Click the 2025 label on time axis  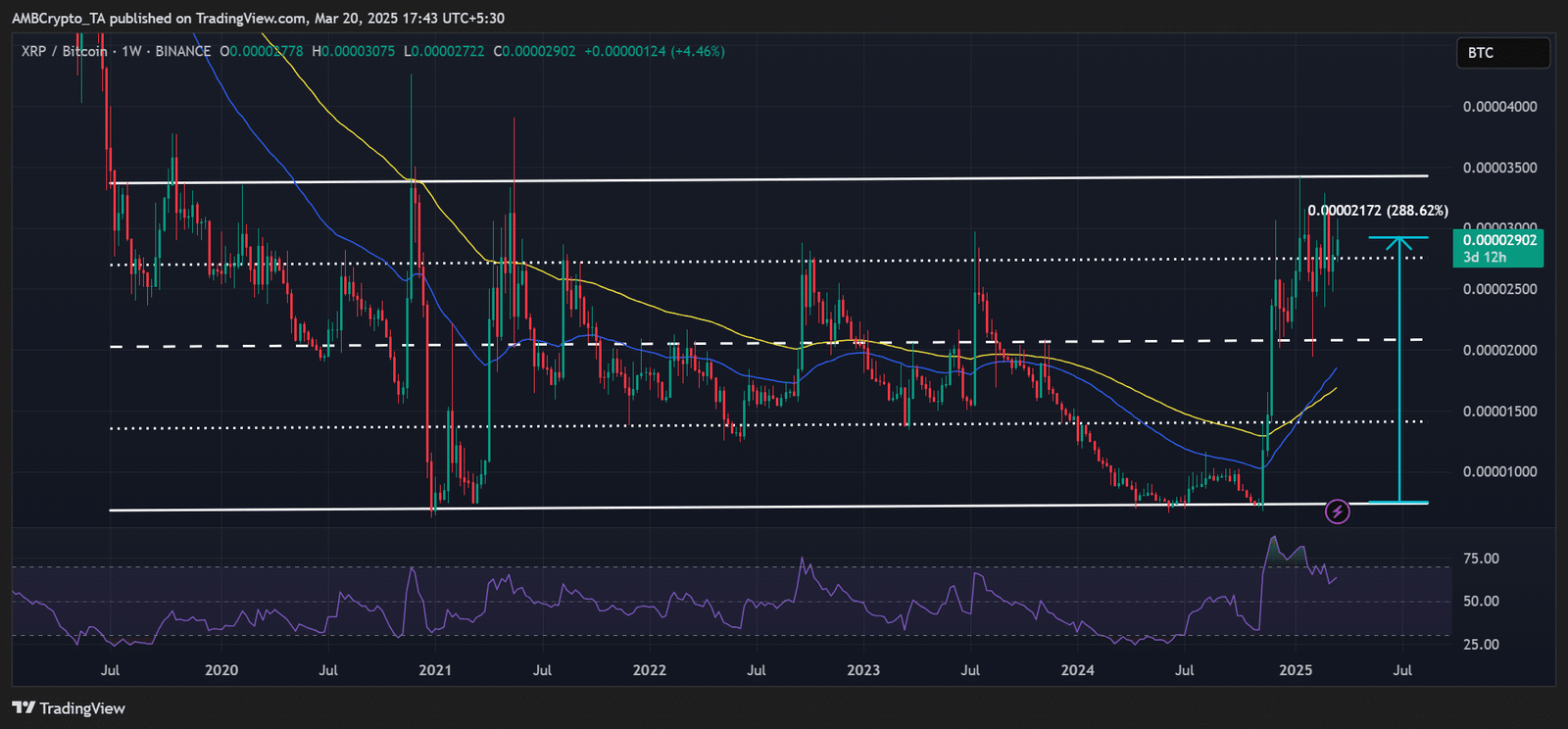pyautogui.click(x=1296, y=670)
